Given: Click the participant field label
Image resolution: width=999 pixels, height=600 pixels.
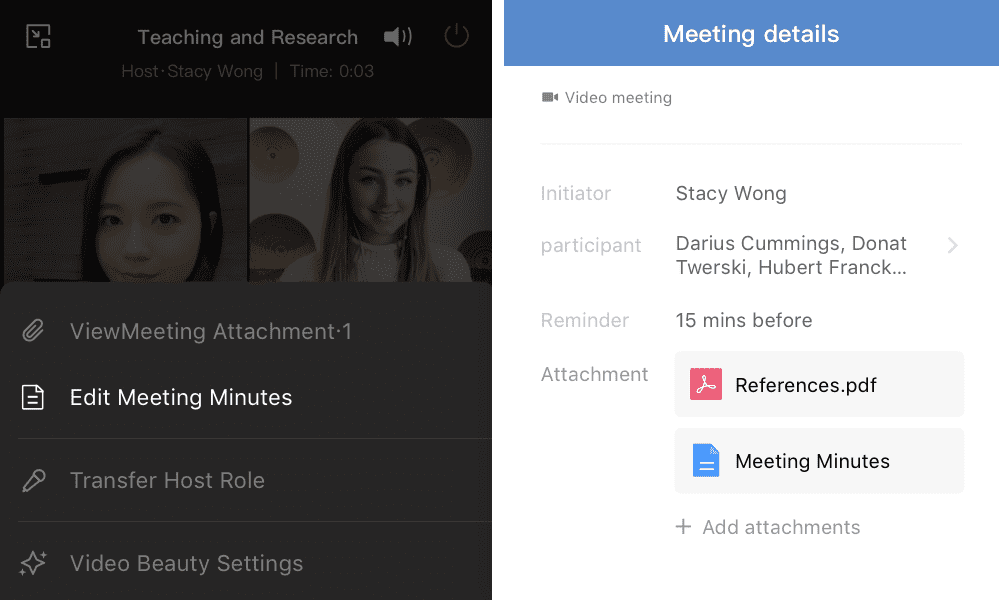Looking at the screenshot, I should click(591, 245).
